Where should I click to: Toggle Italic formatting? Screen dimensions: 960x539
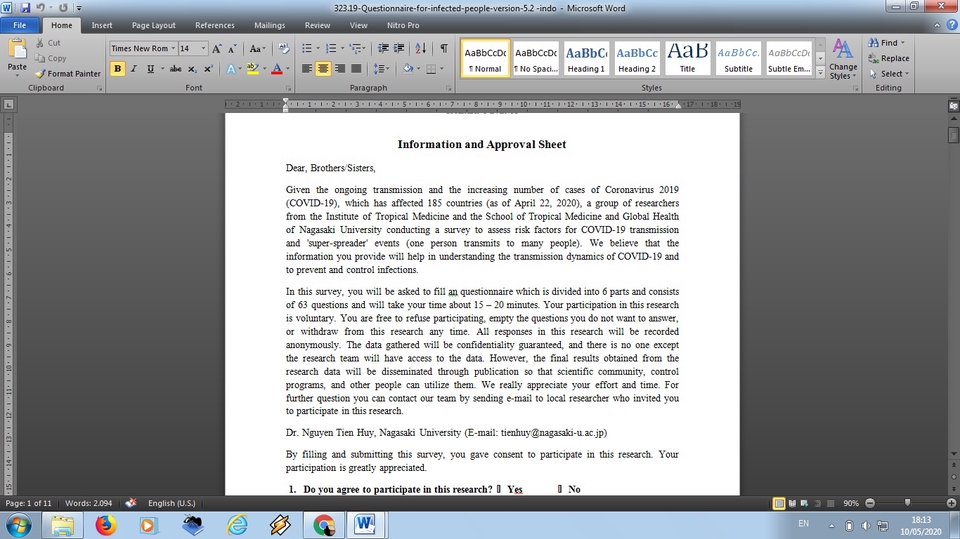click(133, 69)
